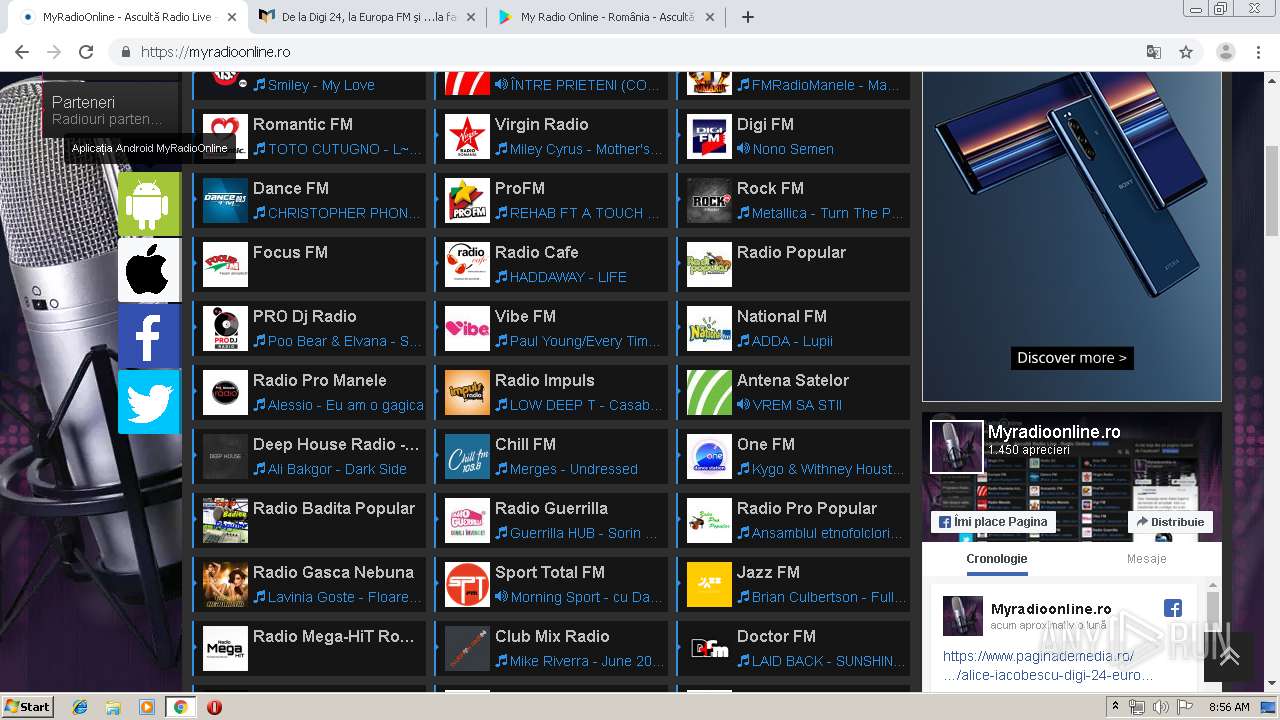This screenshot has width=1280, height=720.
Task: Open the Club Mix Radio station link
Action: (552, 636)
